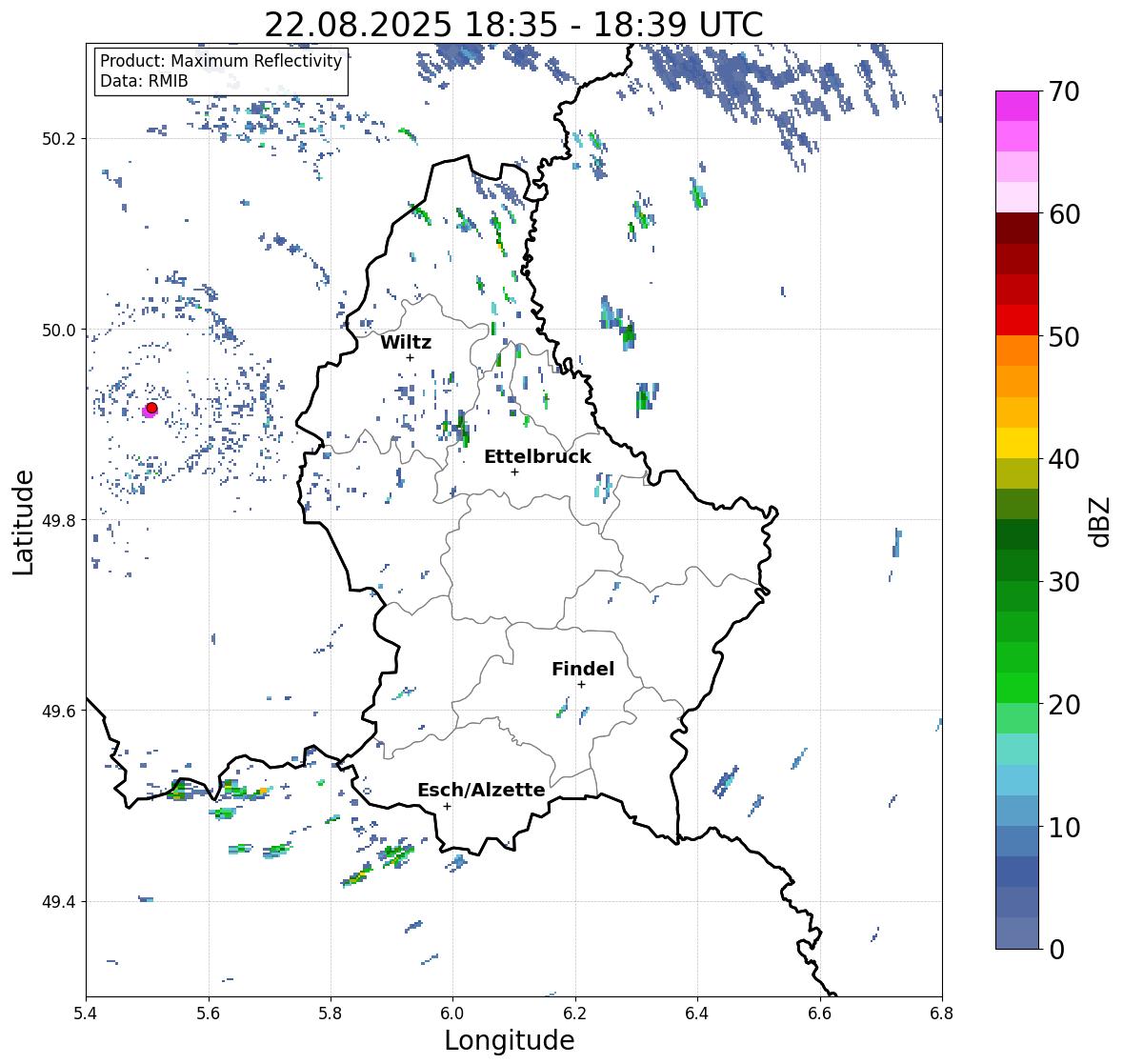
Task: Pick the dark red colorbar segment below 60
Action: (x=1017, y=229)
